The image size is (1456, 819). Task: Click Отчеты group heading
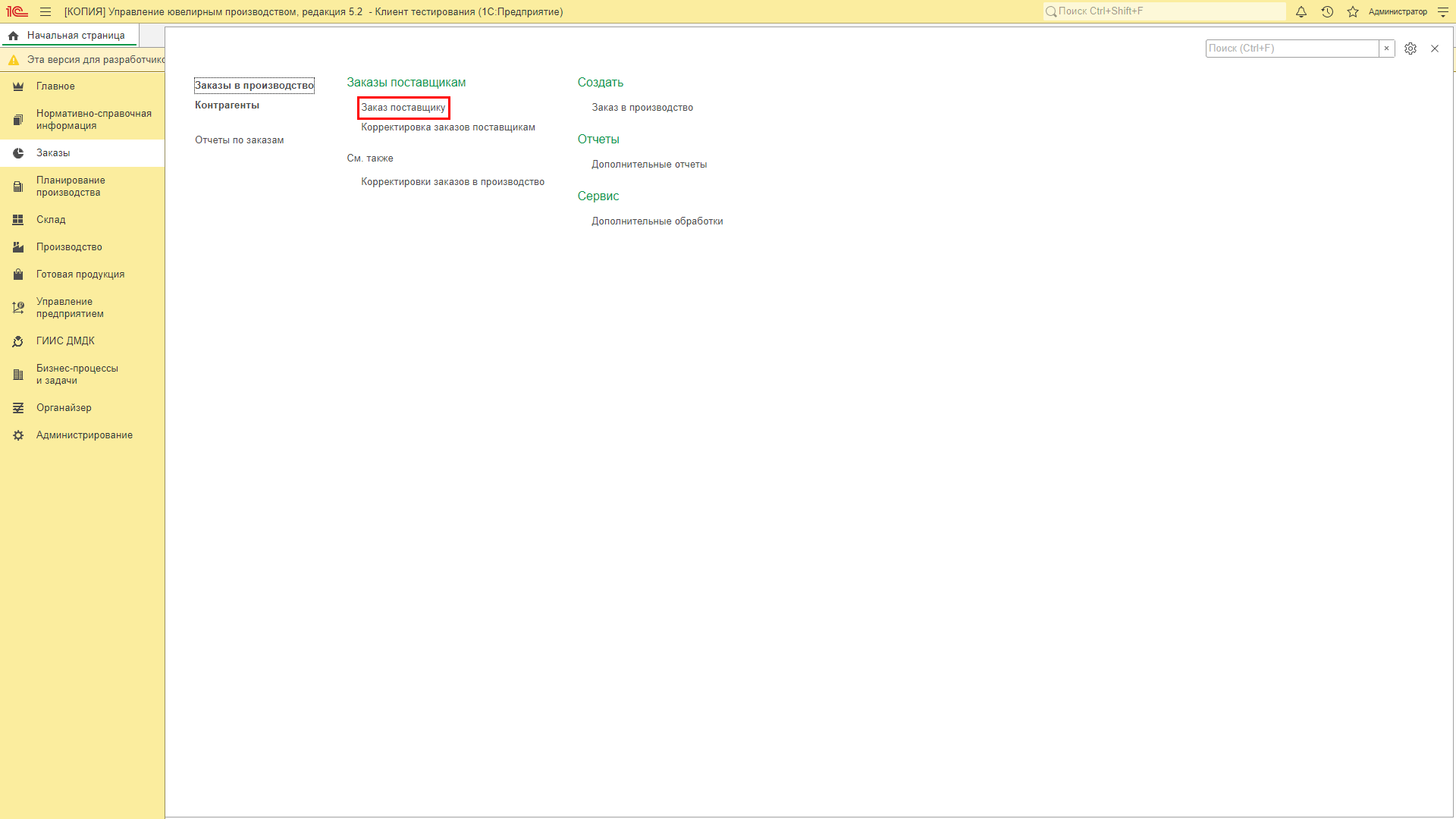[598, 140]
